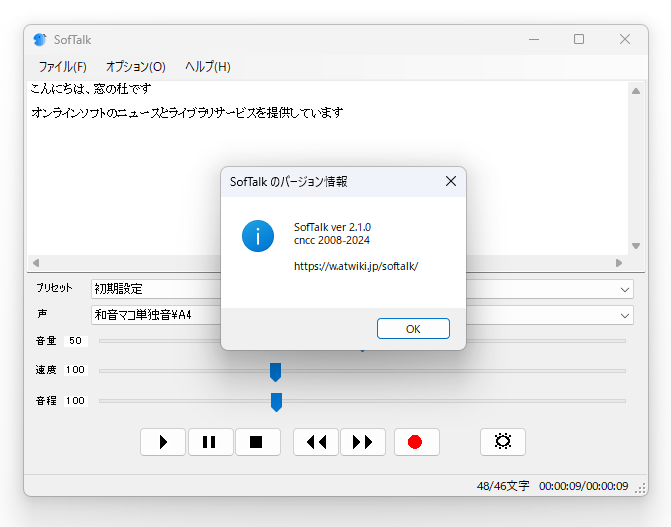
Task: Close the SofTalk main window
Action: click(625, 39)
